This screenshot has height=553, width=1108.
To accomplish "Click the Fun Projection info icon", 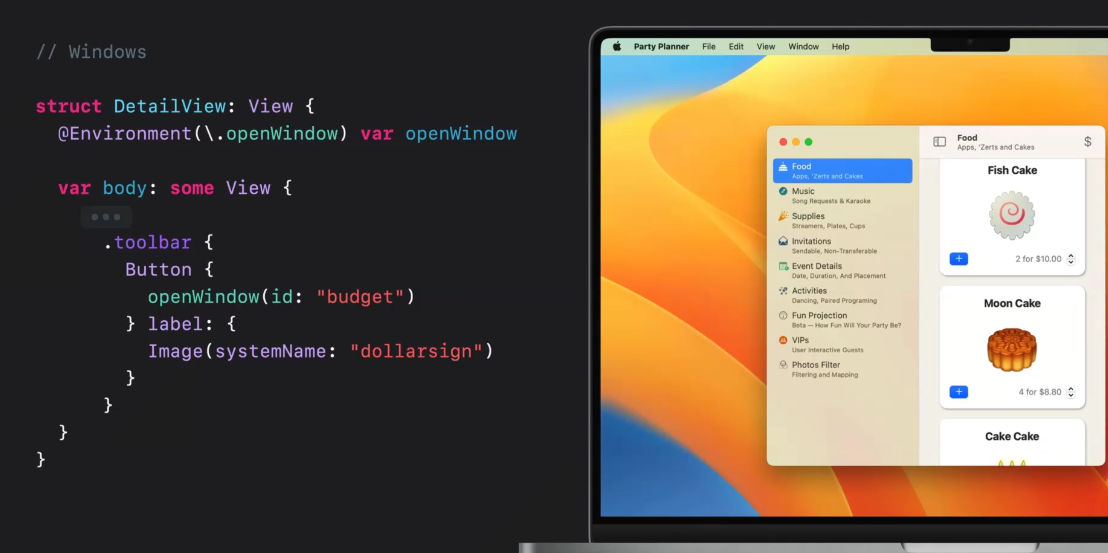I will click(x=783, y=316).
